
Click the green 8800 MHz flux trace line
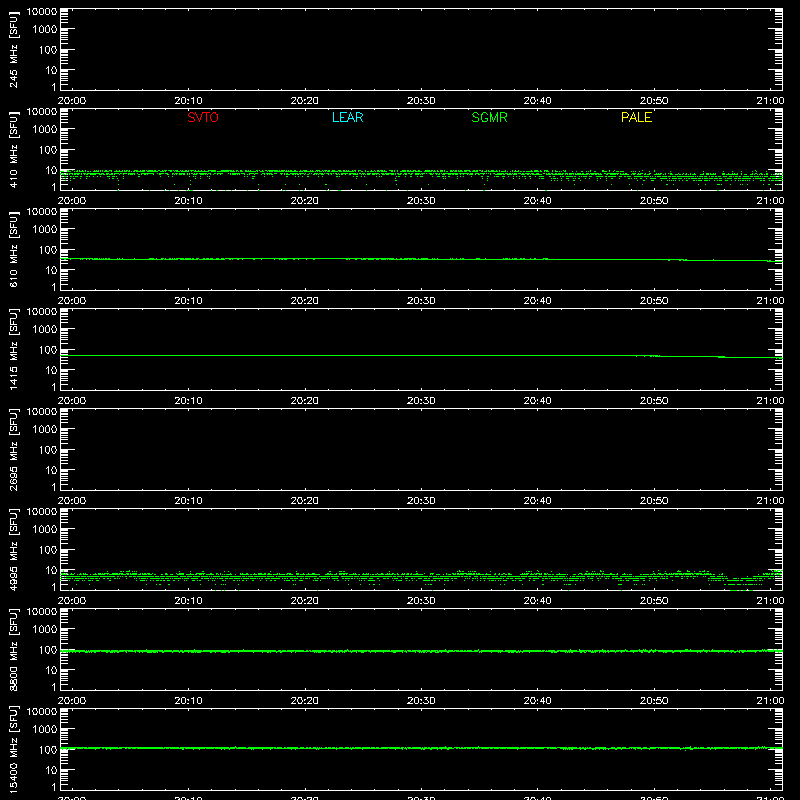coord(421,651)
